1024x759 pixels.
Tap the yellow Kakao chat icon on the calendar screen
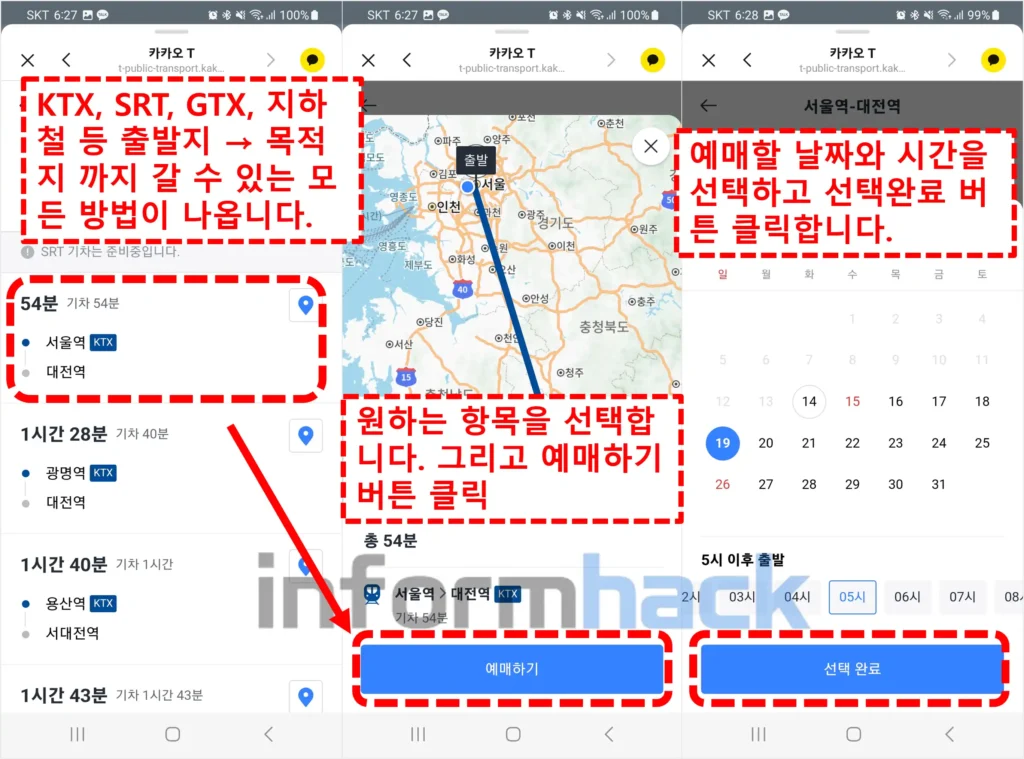pyautogui.click(x=993, y=60)
